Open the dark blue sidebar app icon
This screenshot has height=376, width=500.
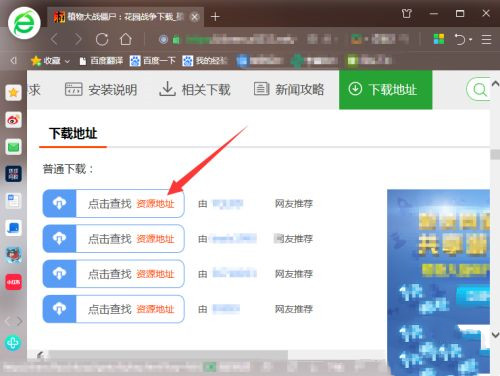[x=13, y=174]
